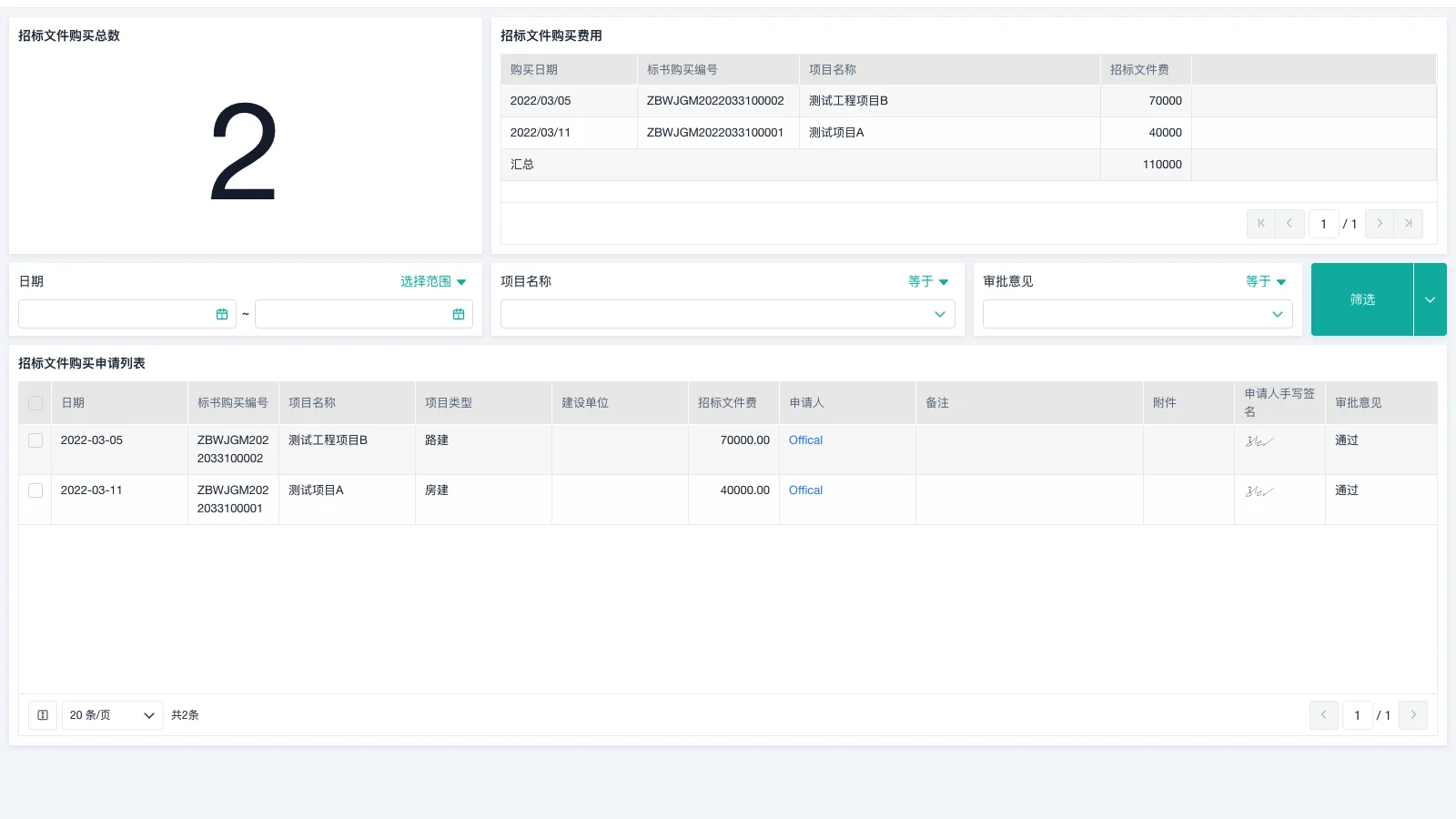The height and width of the screenshot is (819, 1456).
Task: Open 等于 operator dropdown for 项目名称
Action: (x=928, y=282)
